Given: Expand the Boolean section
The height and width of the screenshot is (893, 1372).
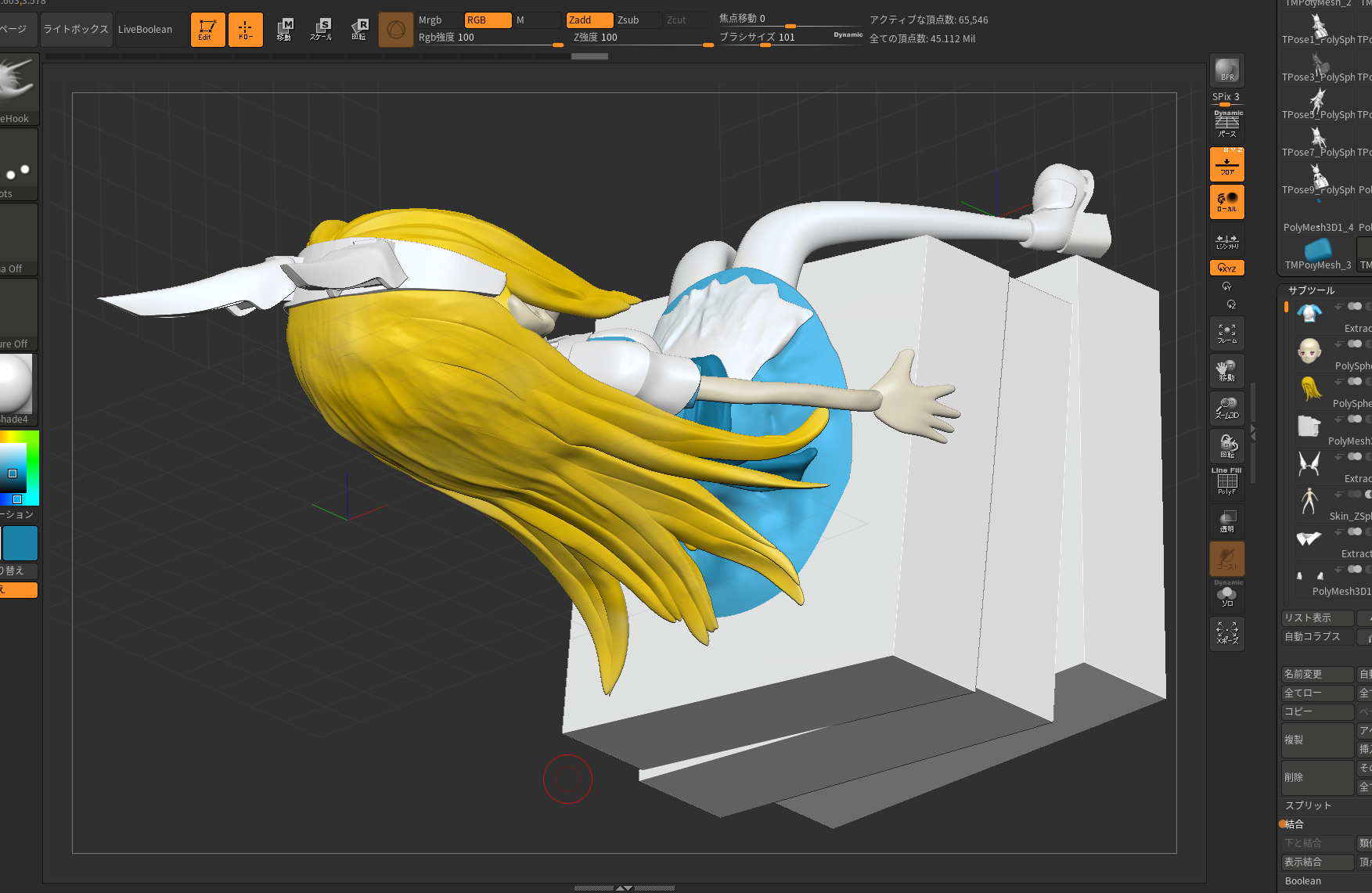Looking at the screenshot, I should [x=1303, y=881].
